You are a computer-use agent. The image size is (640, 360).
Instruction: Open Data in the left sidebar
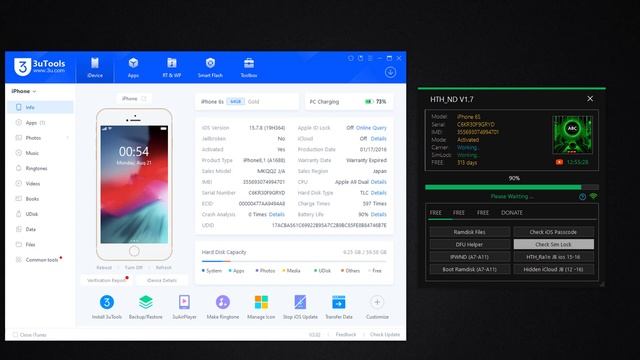(x=40, y=229)
